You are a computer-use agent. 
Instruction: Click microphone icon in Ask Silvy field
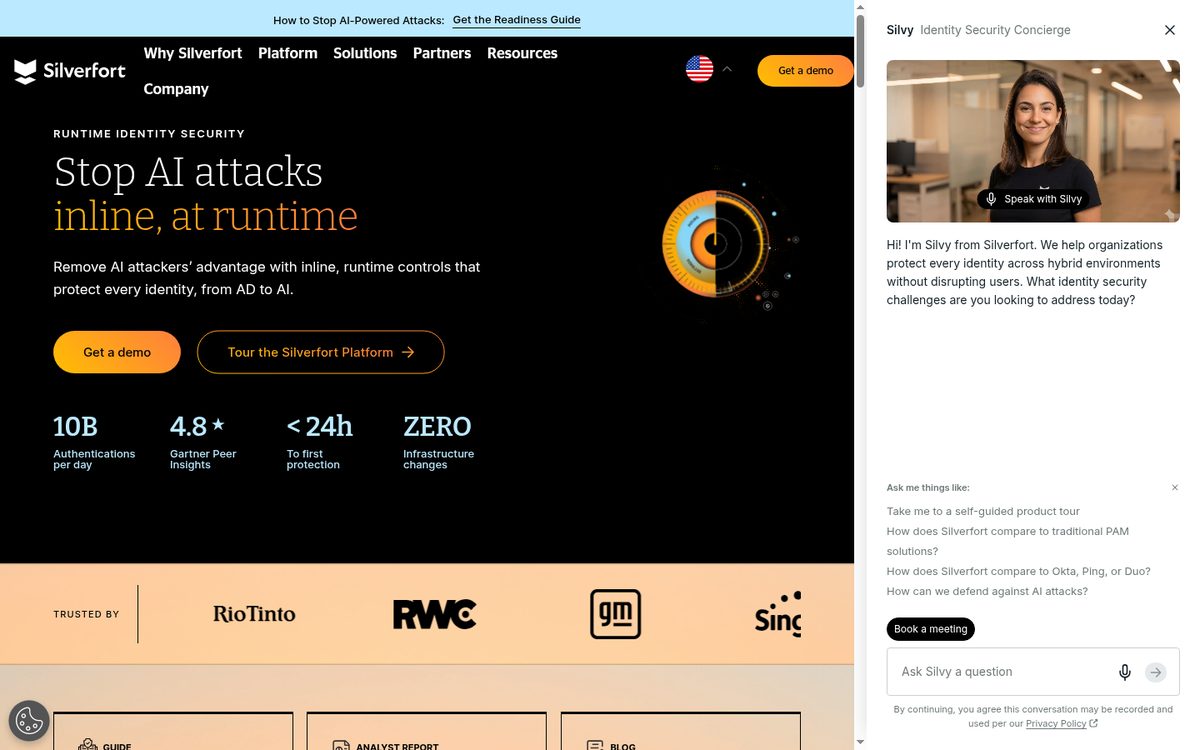pyautogui.click(x=1125, y=672)
